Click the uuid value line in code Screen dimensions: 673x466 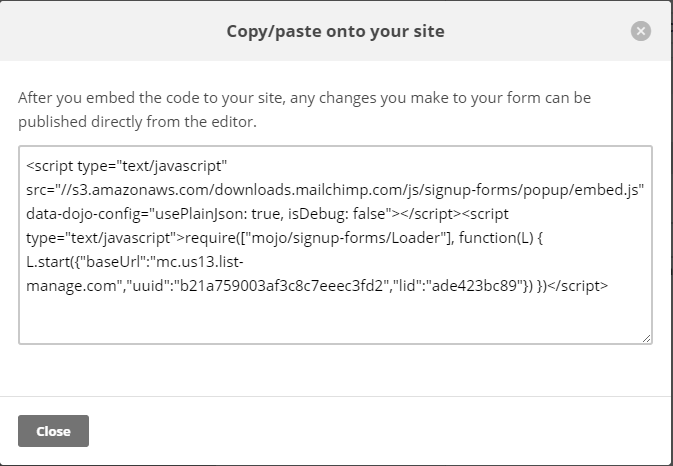(317, 286)
